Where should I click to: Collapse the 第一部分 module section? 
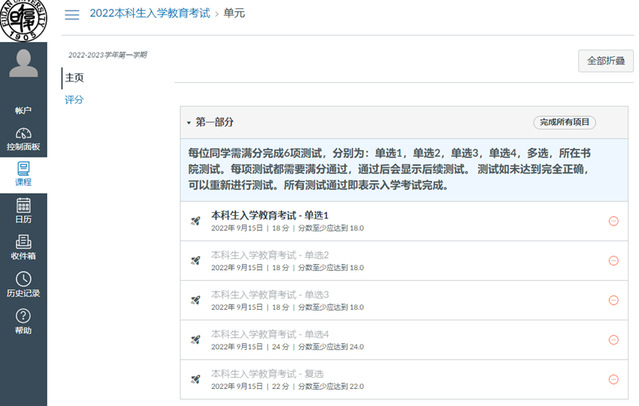pos(189,122)
